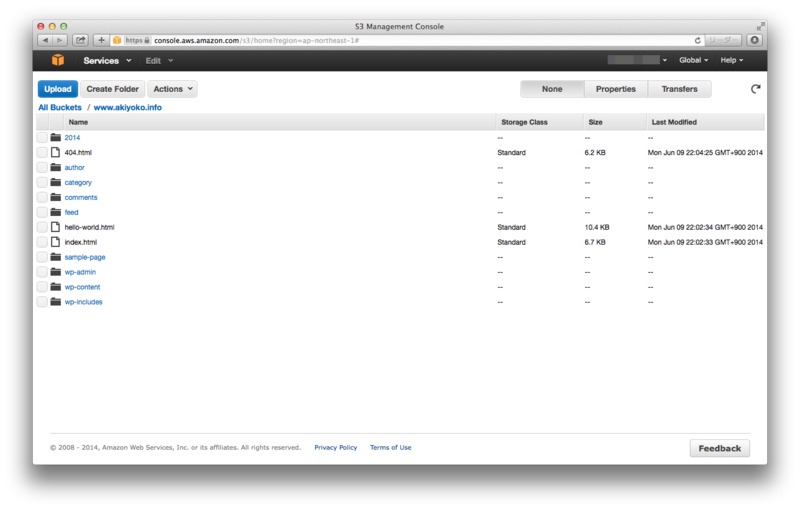The image size is (800, 510).
Task: Check the category folder checkbox
Action: (42, 182)
